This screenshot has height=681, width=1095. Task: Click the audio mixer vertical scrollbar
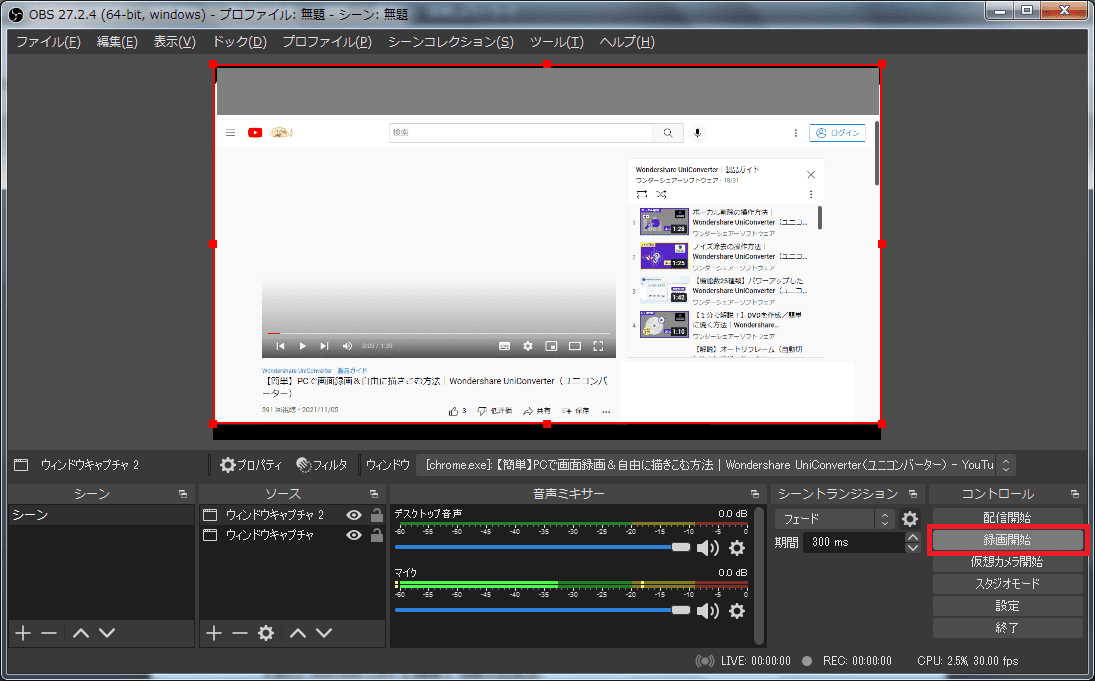click(759, 576)
